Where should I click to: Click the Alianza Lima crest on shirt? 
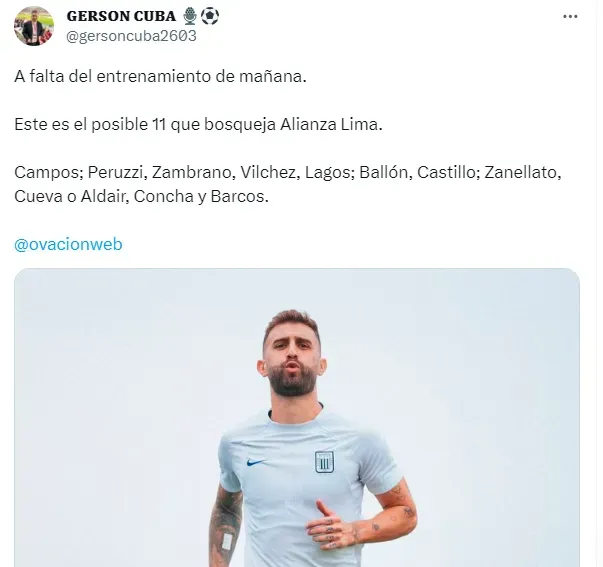(x=324, y=462)
